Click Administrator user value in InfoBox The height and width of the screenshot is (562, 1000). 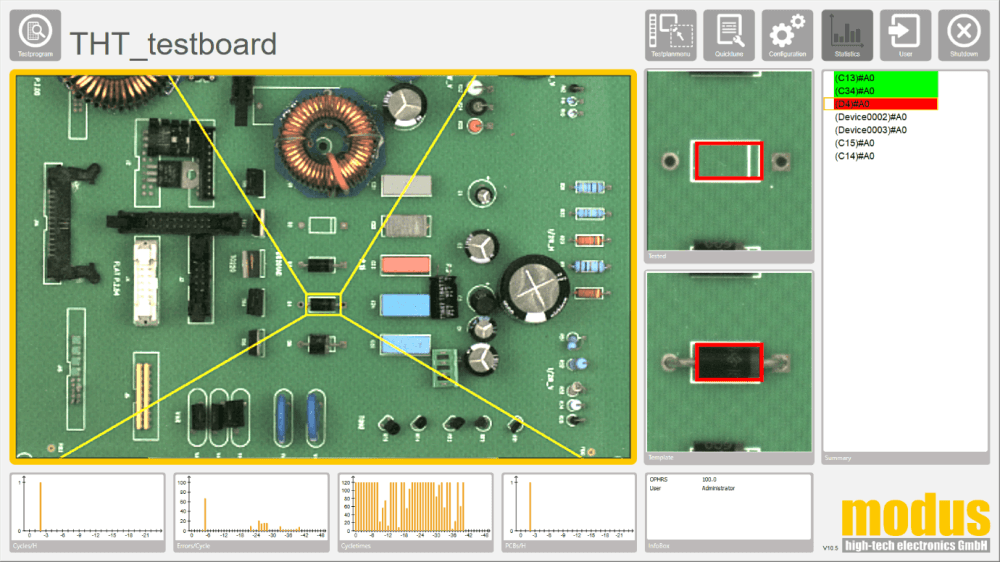tap(718, 488)
